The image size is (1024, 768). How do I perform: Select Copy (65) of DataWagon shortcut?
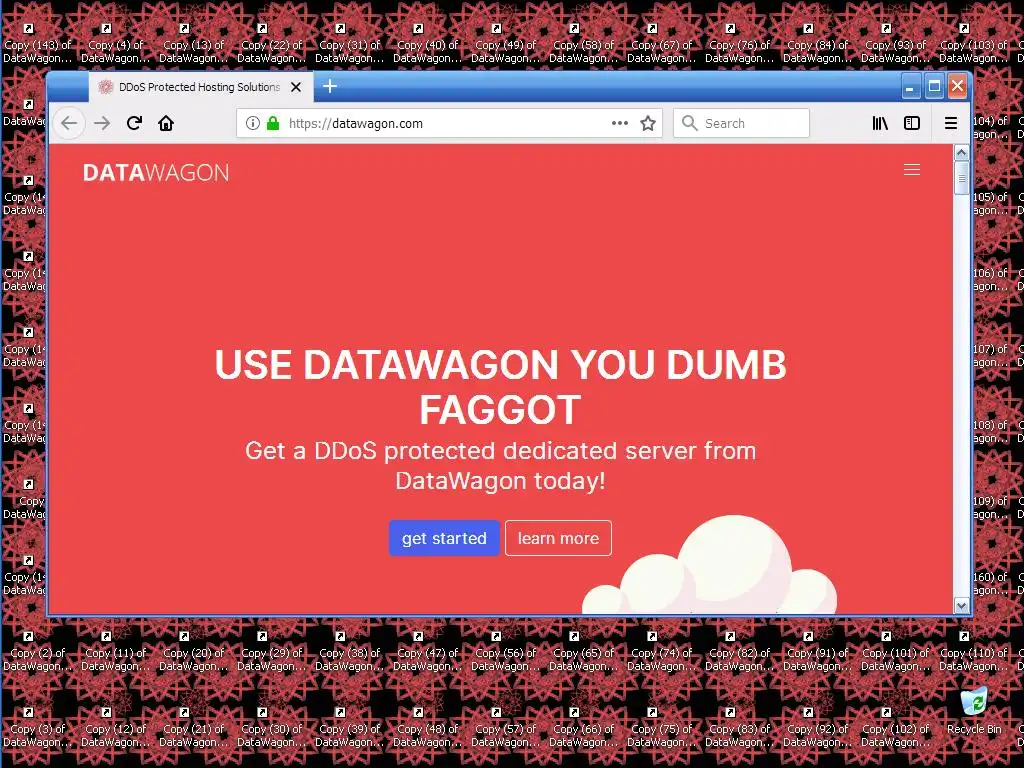coord(583,652)
